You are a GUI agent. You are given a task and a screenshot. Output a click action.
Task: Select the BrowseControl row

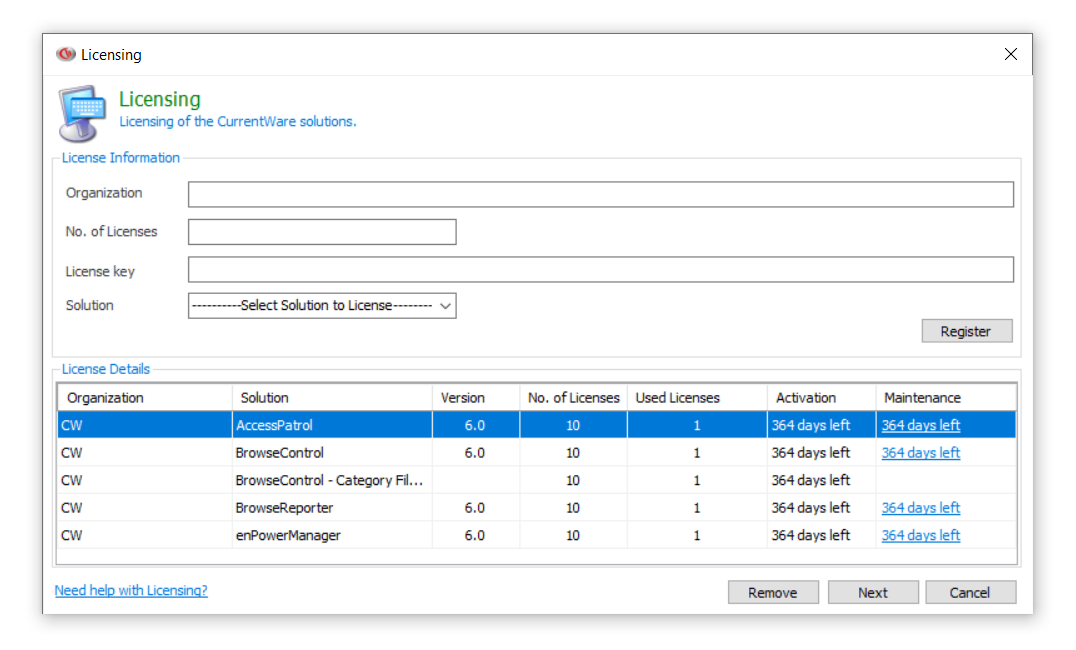click(537, 452)
